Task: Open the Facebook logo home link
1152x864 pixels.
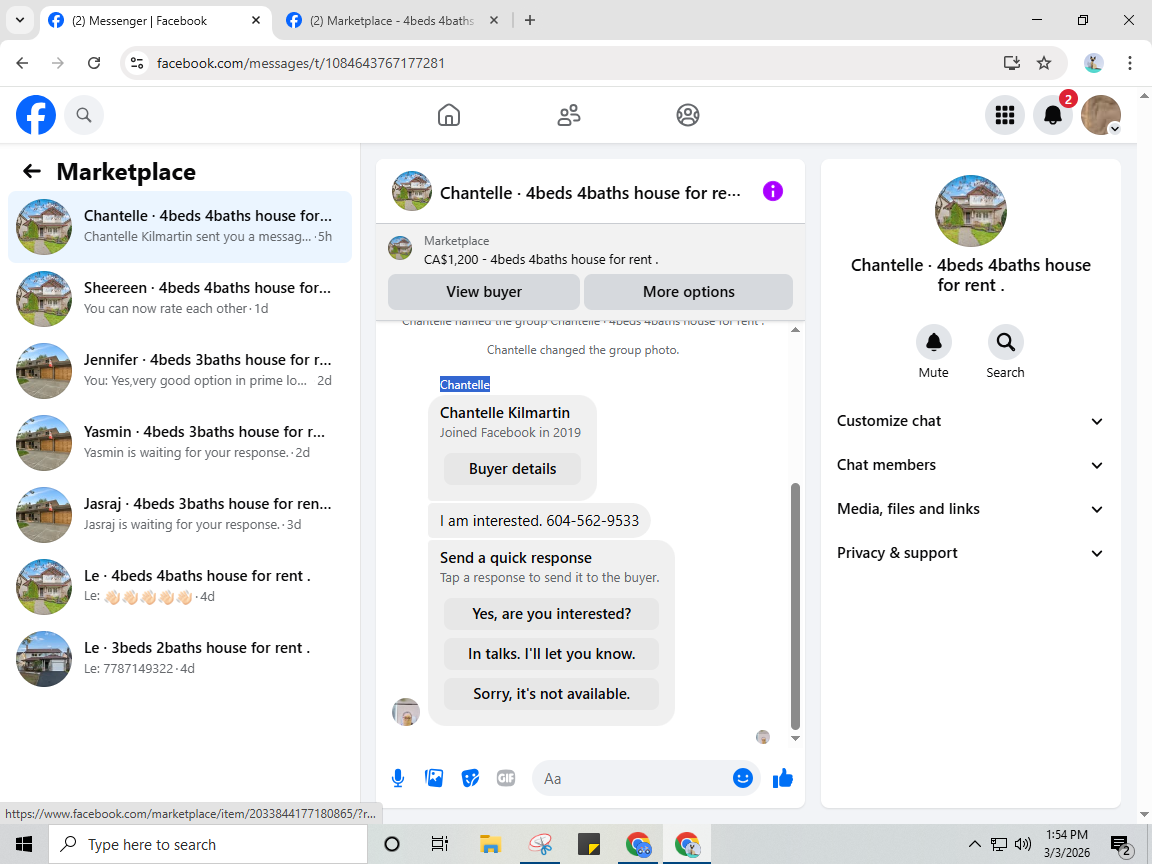Action: click(36, 115)
